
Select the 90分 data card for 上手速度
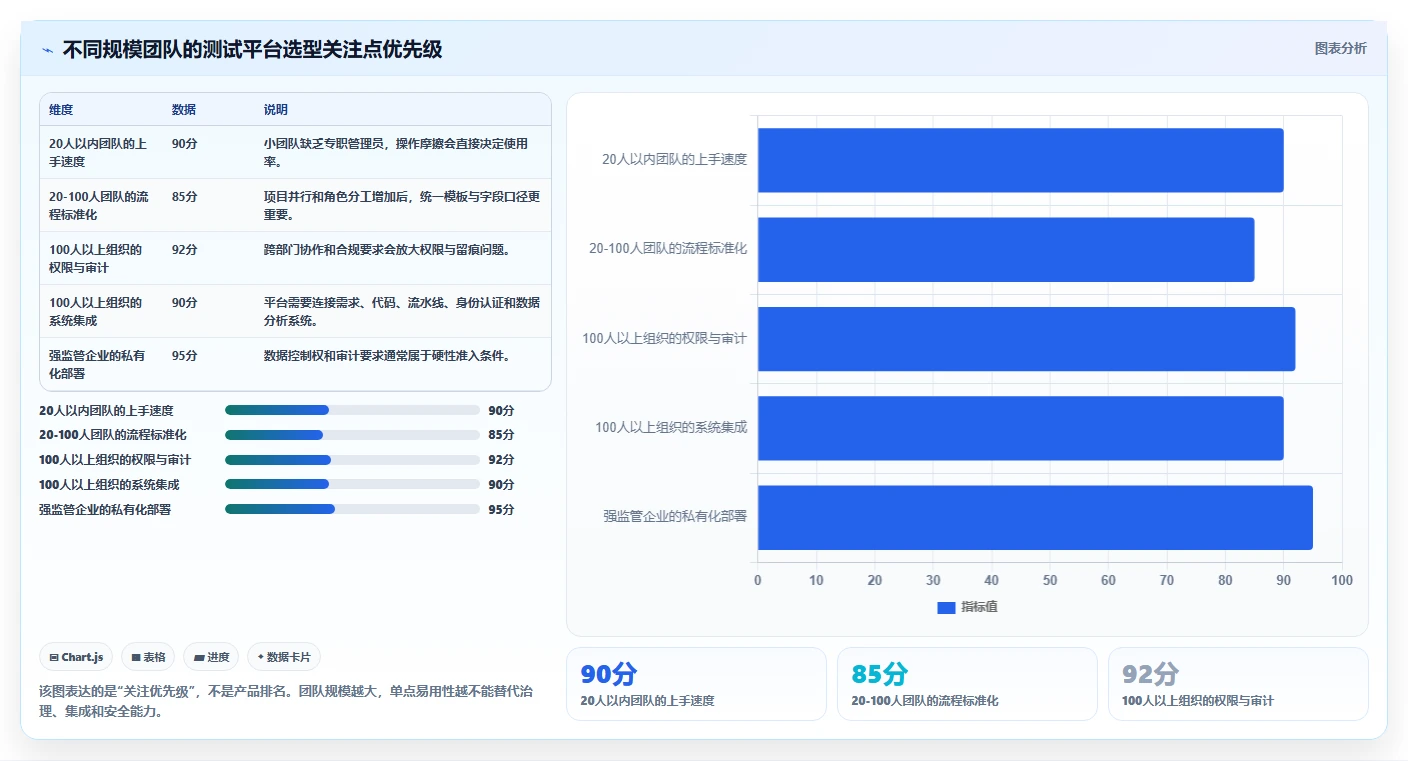[x=696, y=684]
